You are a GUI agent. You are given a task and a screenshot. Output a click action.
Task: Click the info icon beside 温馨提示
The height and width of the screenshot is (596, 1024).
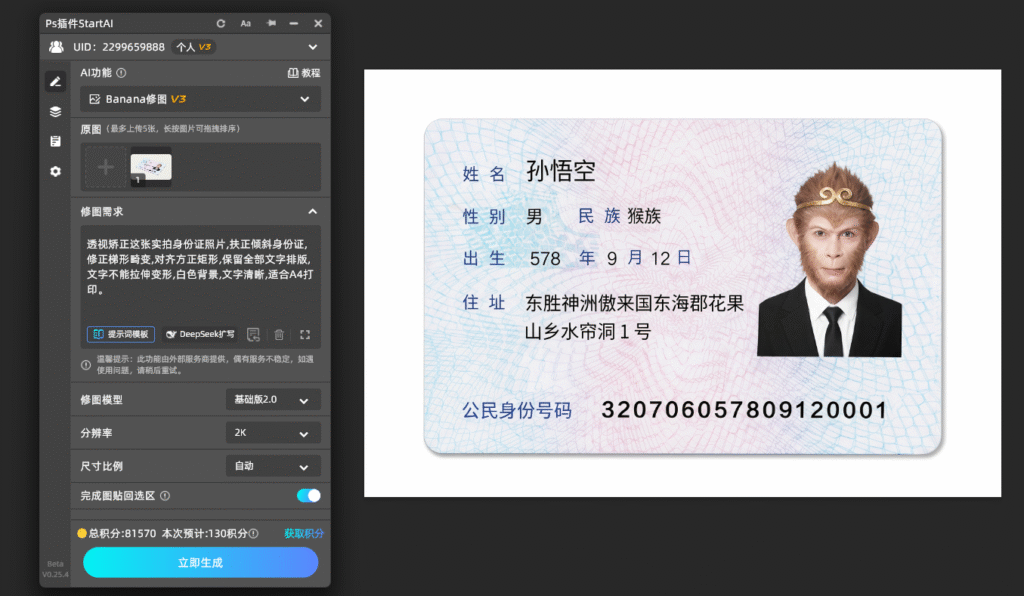click(x=86, y=365)
